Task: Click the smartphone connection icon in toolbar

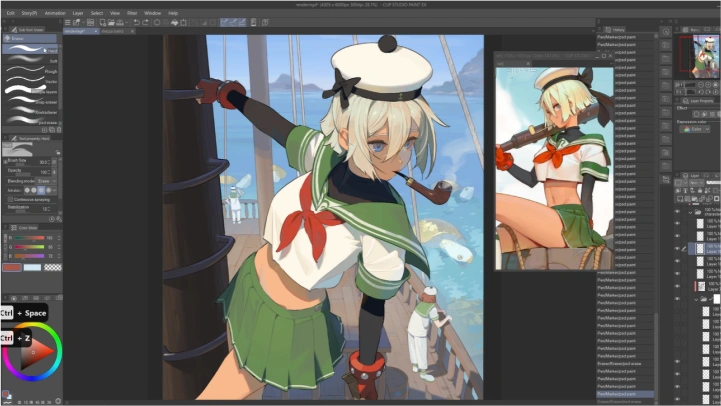Action: pos(253,22)
